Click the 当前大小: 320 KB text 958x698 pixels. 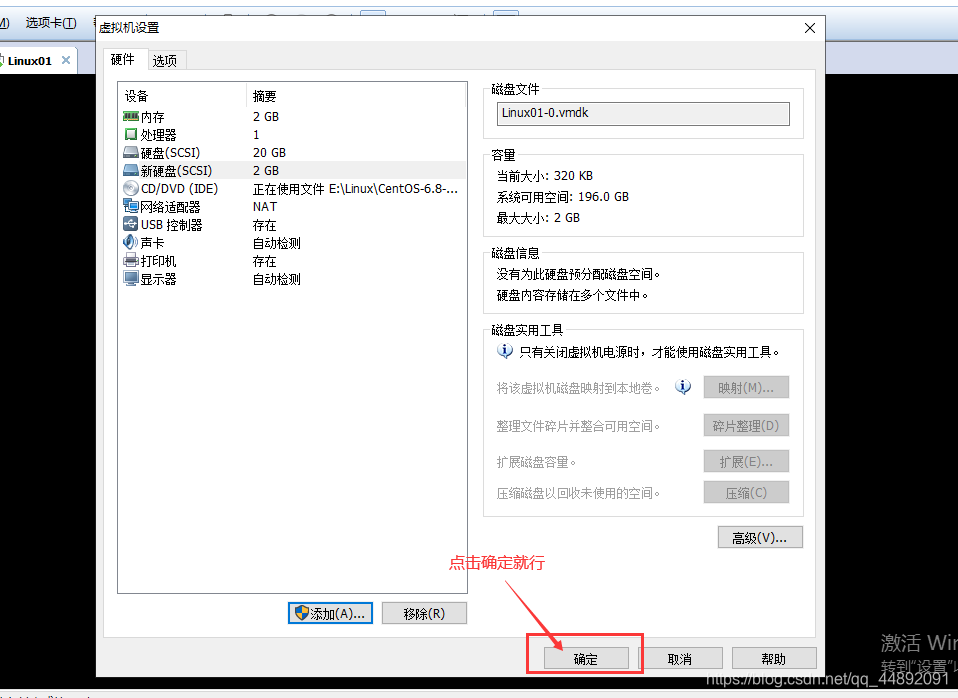[544, 176]
